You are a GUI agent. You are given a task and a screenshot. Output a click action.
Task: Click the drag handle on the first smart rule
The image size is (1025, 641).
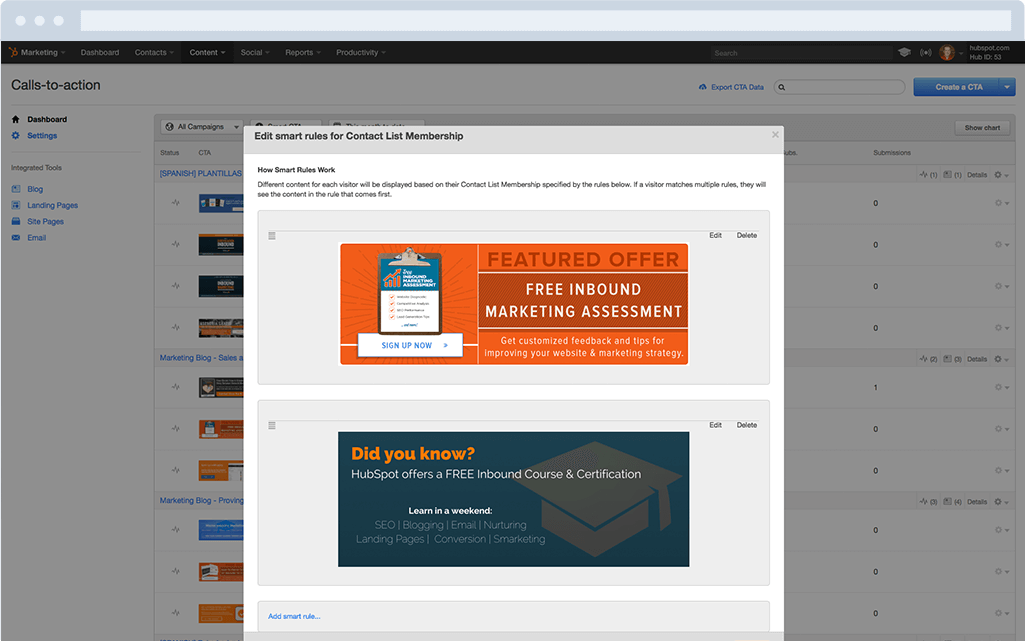tap(271, 235)
